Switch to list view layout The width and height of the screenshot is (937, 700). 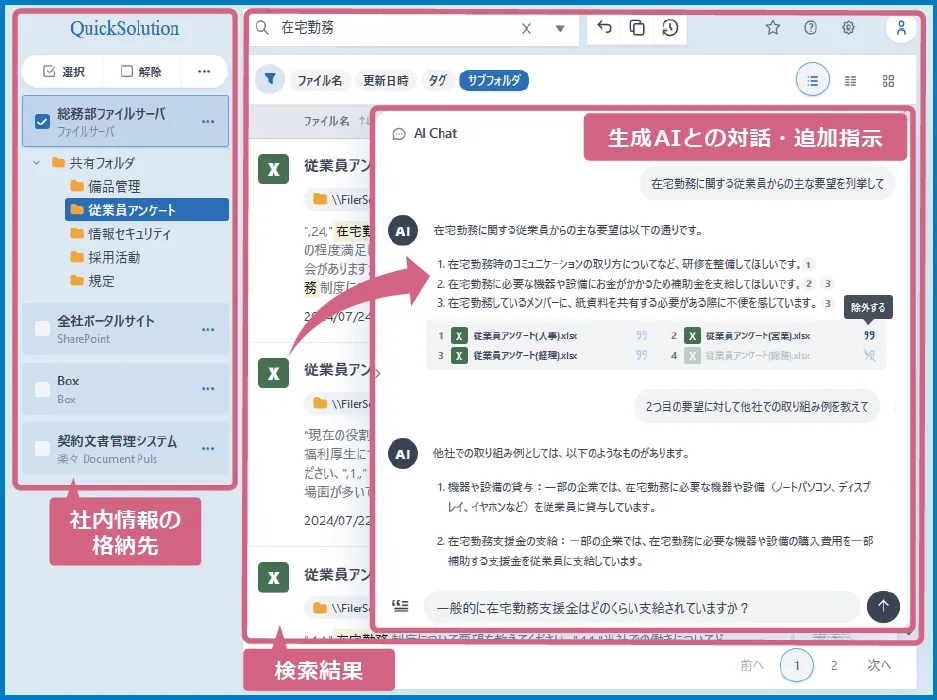(x=813, y=80)
